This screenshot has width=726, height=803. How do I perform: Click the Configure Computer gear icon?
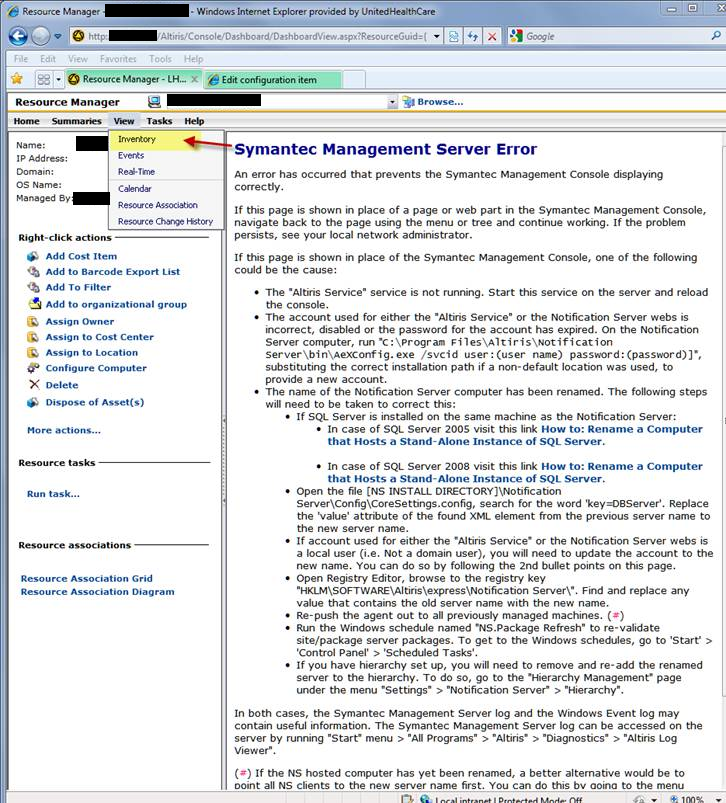pyautogui.click(x=33, y=368)
